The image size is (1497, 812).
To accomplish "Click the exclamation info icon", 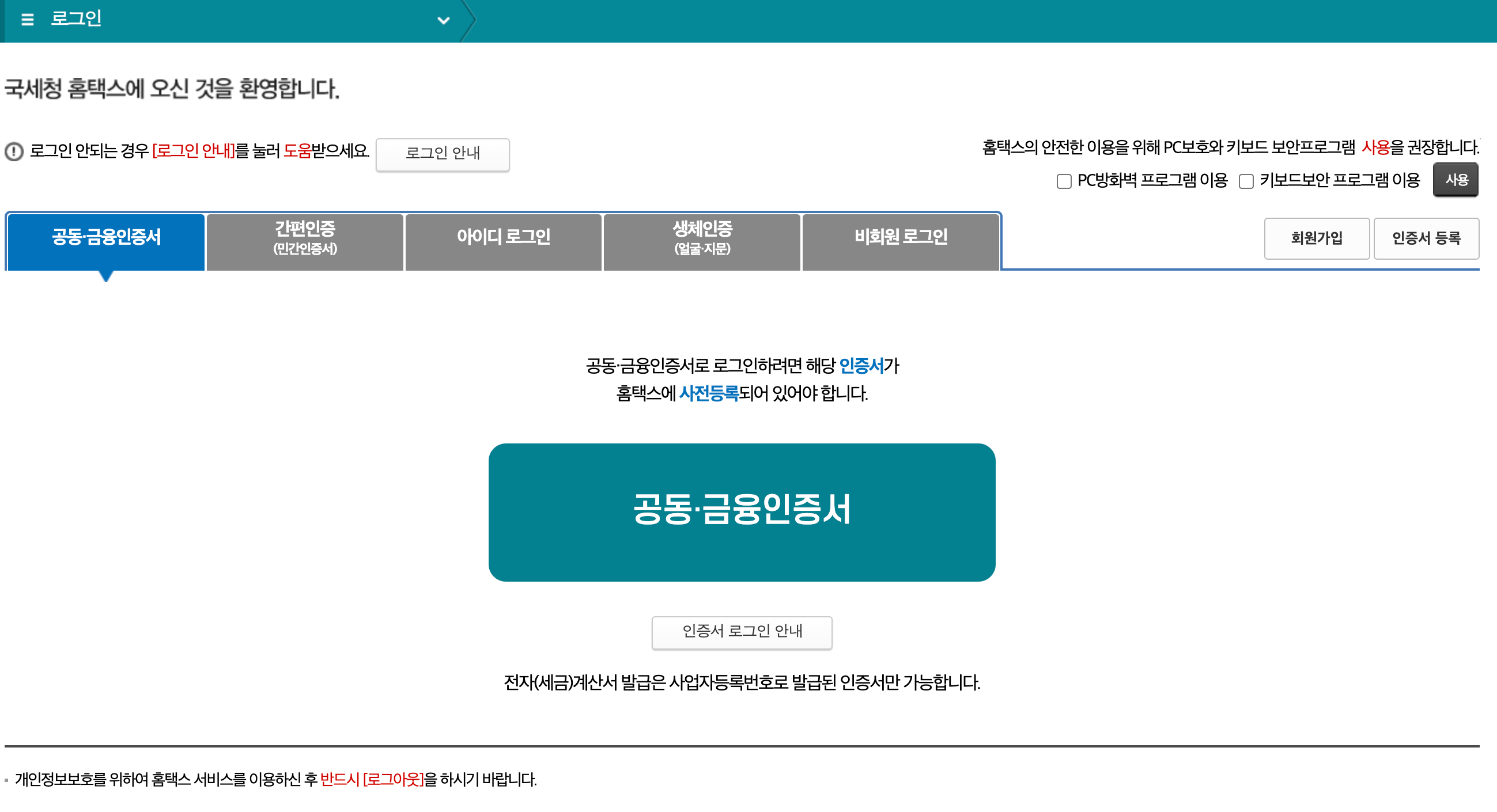I will pos(14,151).
